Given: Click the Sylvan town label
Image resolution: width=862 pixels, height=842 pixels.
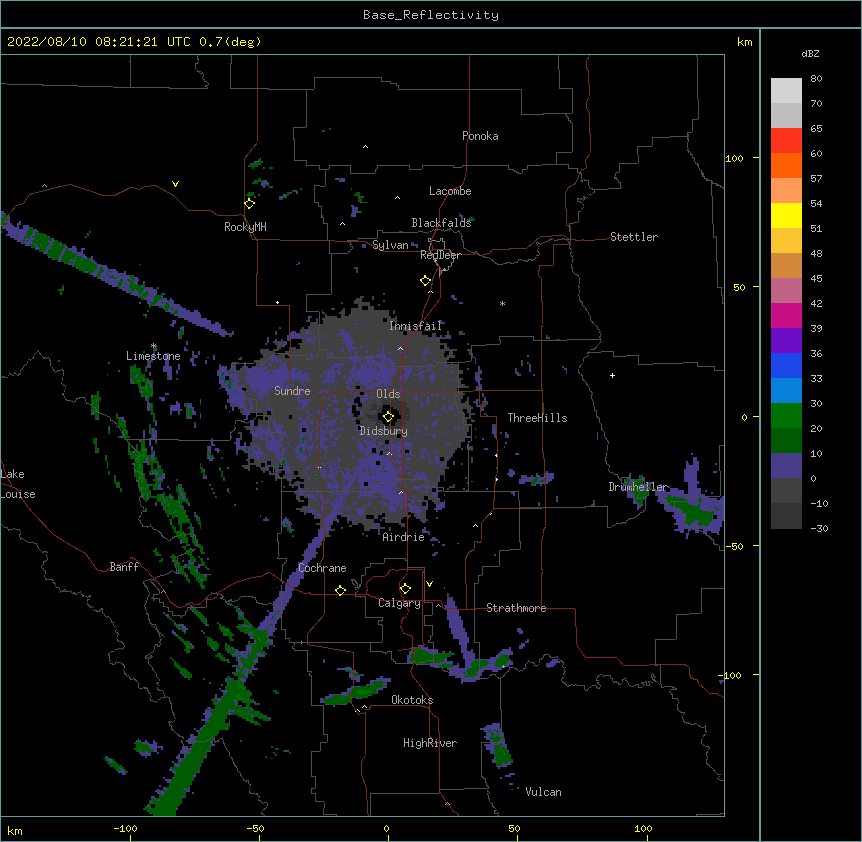Looking at the screenshot, I should click(390, 245).
